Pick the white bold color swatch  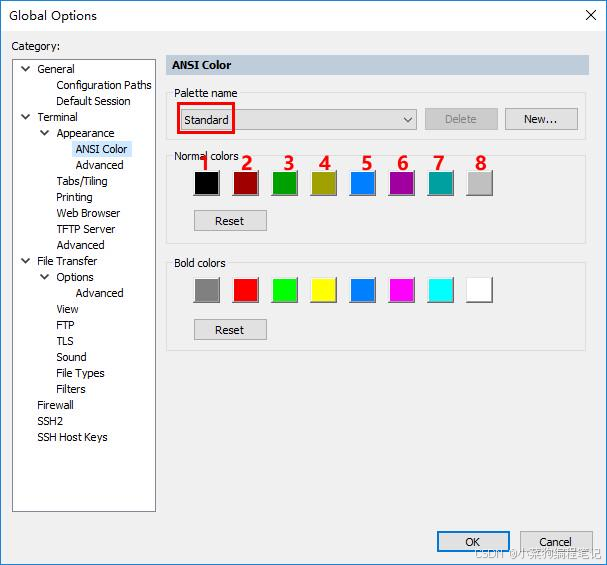pos(479,290)
